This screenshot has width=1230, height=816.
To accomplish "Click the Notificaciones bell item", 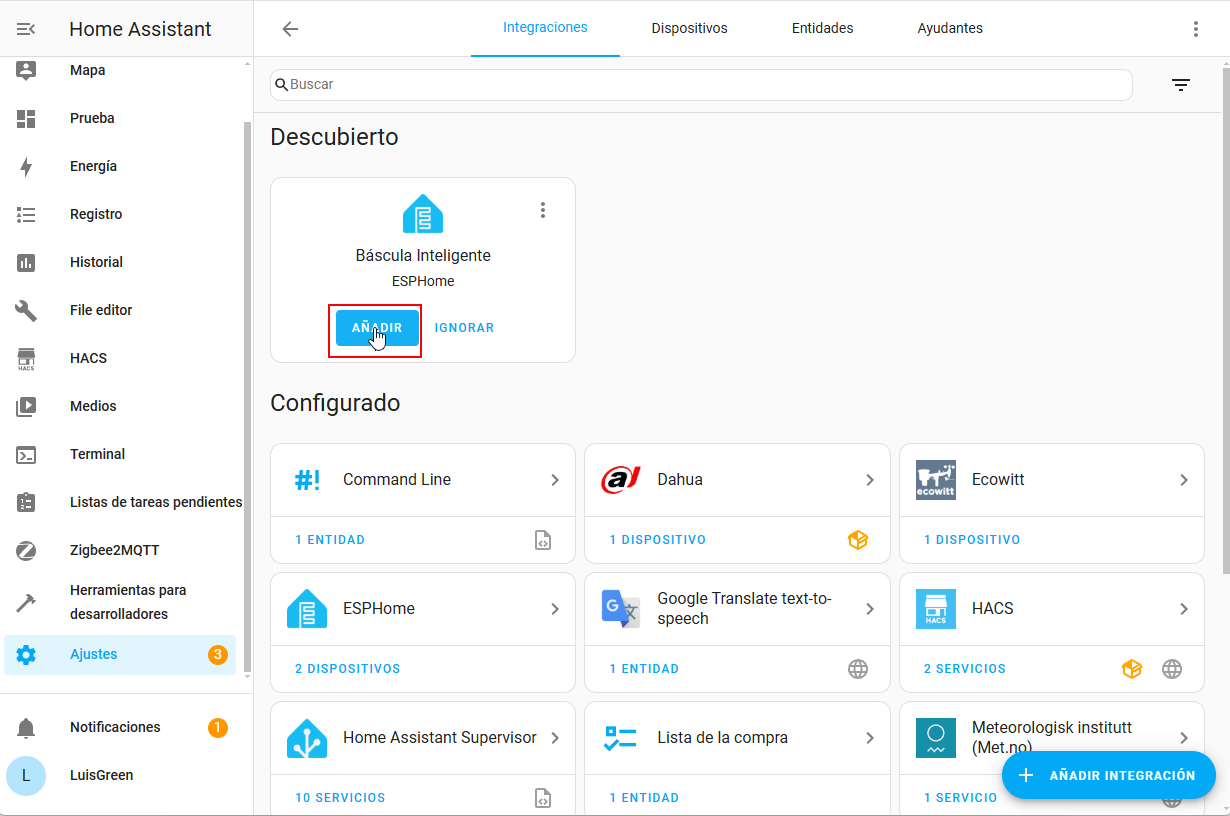I will click(115, 727).
